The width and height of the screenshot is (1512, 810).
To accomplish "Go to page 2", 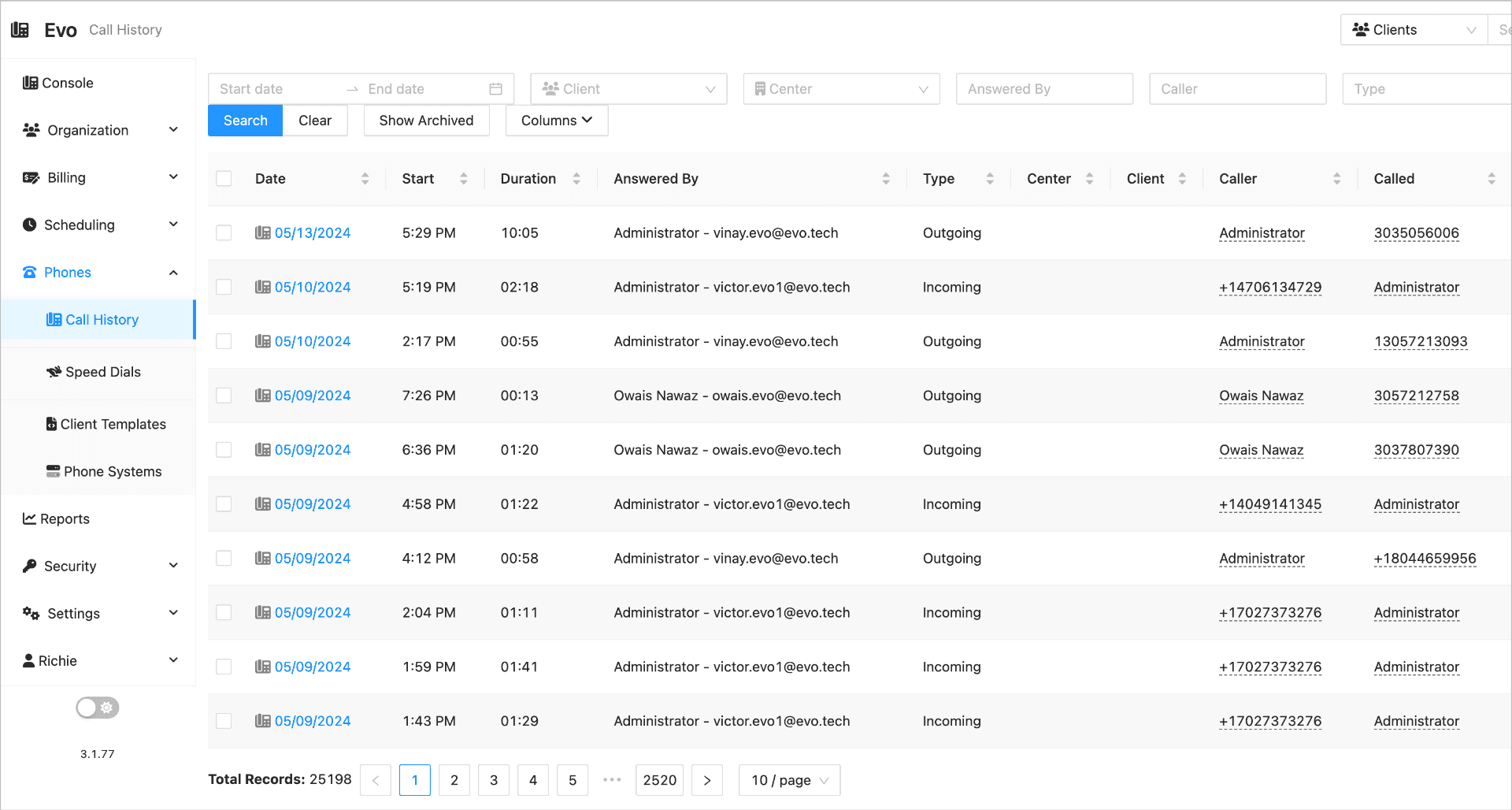I will (454, 780).
